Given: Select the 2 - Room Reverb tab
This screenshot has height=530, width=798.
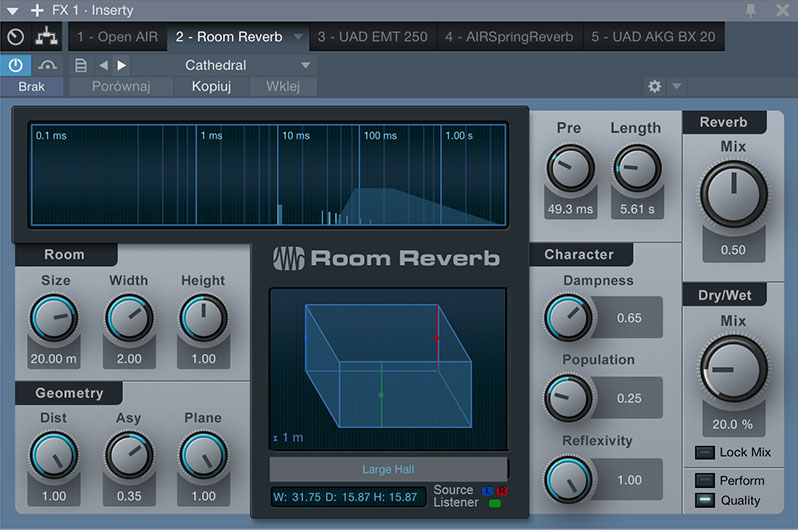Looking at the screenshot, I should tap(229, 37).
